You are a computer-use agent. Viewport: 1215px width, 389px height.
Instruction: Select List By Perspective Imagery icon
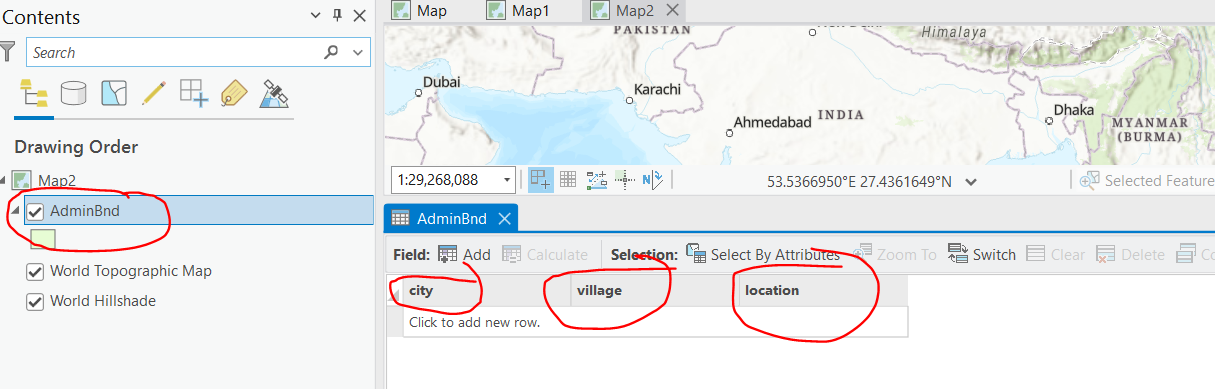pos(273,94)
